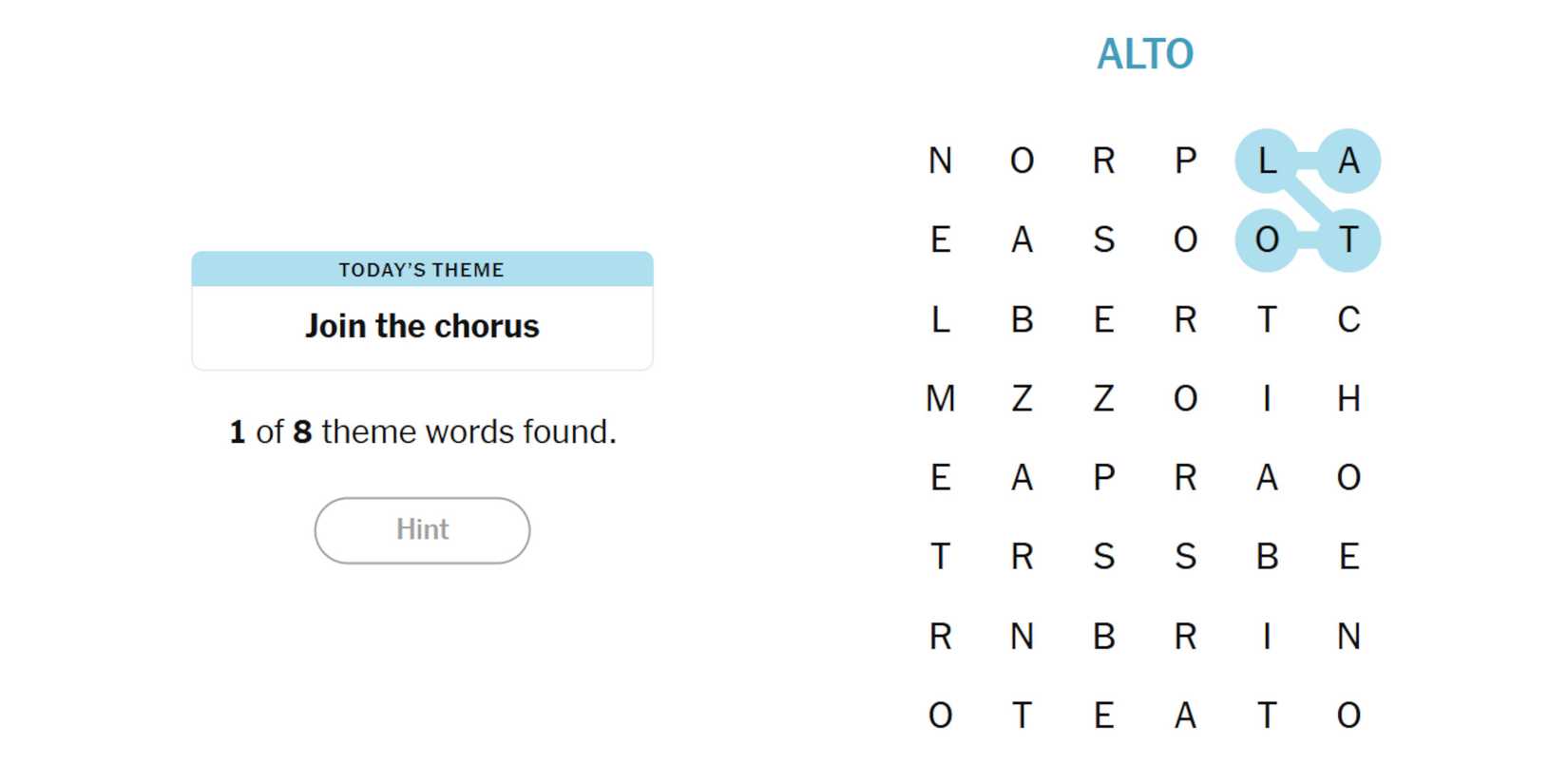Select the N in the grid's top-left corner
This screenshot has height=784, width=1568.
pos(940,161)
